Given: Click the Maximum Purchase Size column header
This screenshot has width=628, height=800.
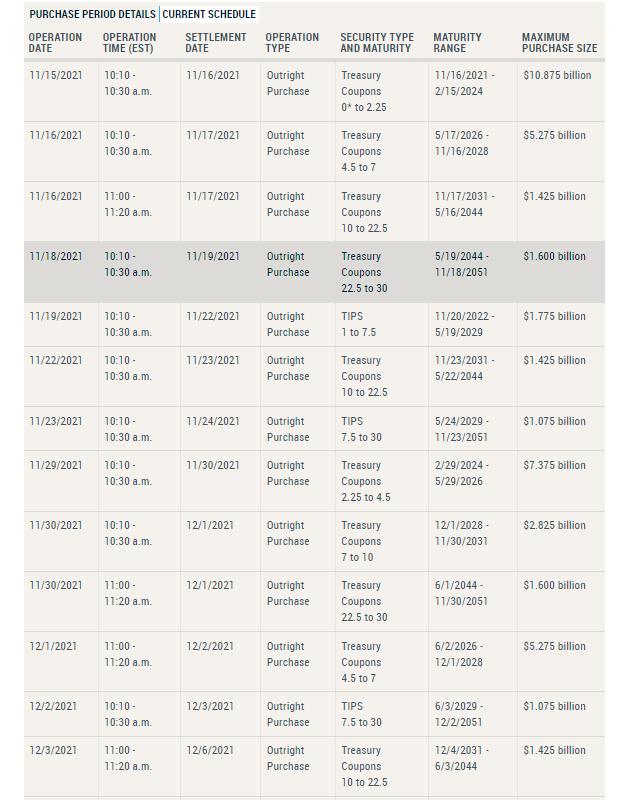Looking at the screenshot, I should click(559, 43).
